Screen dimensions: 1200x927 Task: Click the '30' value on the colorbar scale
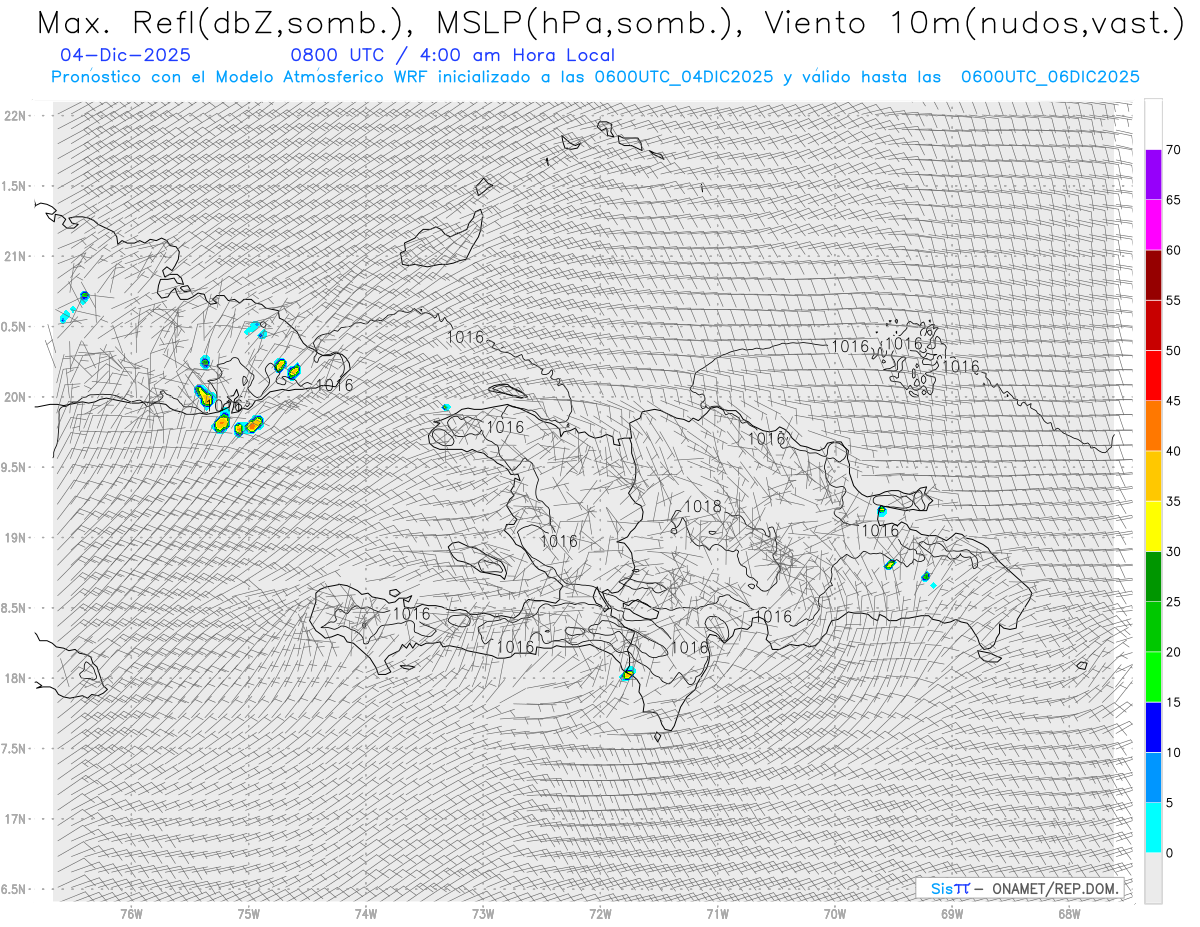pos(1173,552)
